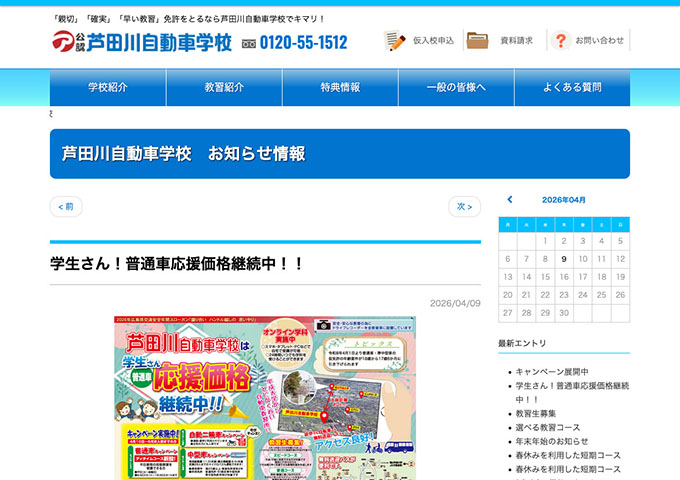
Task: Click the red question mark icon
Action: 560,40
